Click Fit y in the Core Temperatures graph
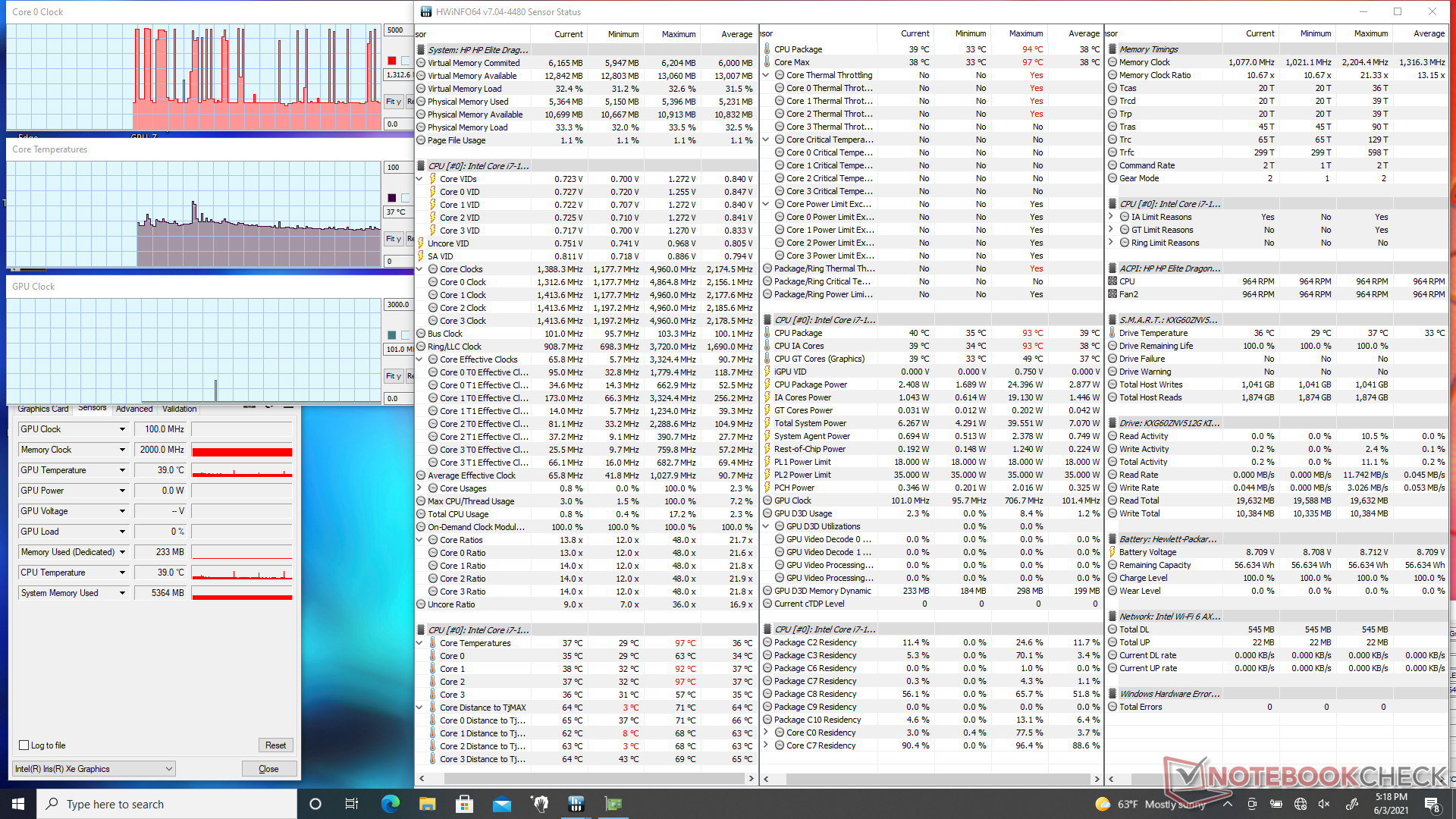1456x819 pixels. click(x=393, y=239)
